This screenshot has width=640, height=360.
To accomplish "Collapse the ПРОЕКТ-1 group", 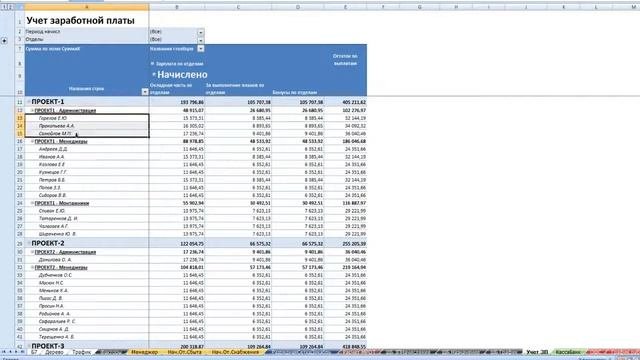I will 29,102.
